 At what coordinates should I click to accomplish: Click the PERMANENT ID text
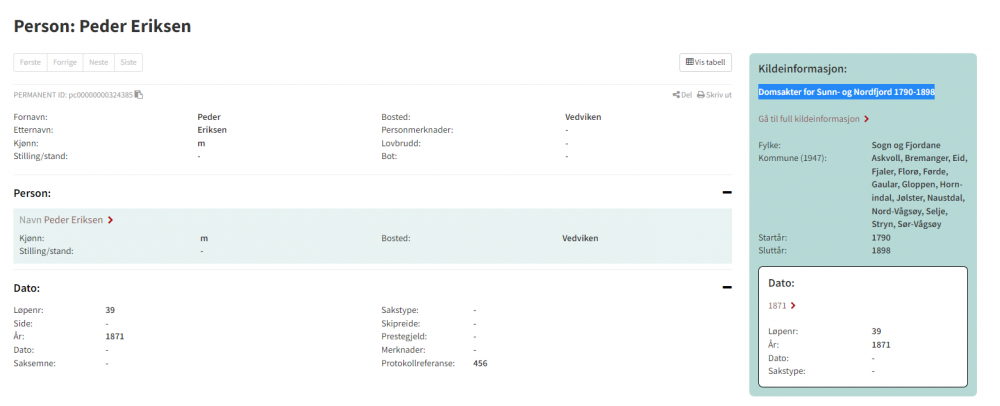[73, 95]
